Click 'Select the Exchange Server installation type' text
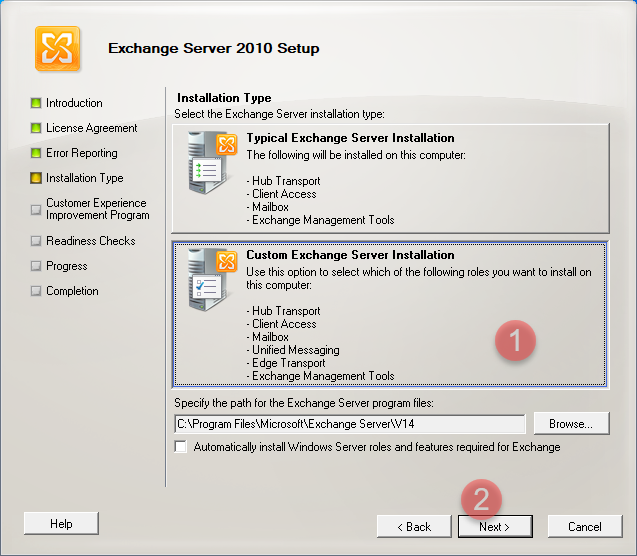This screenshot has width=637, height=556. coord(280,114)
